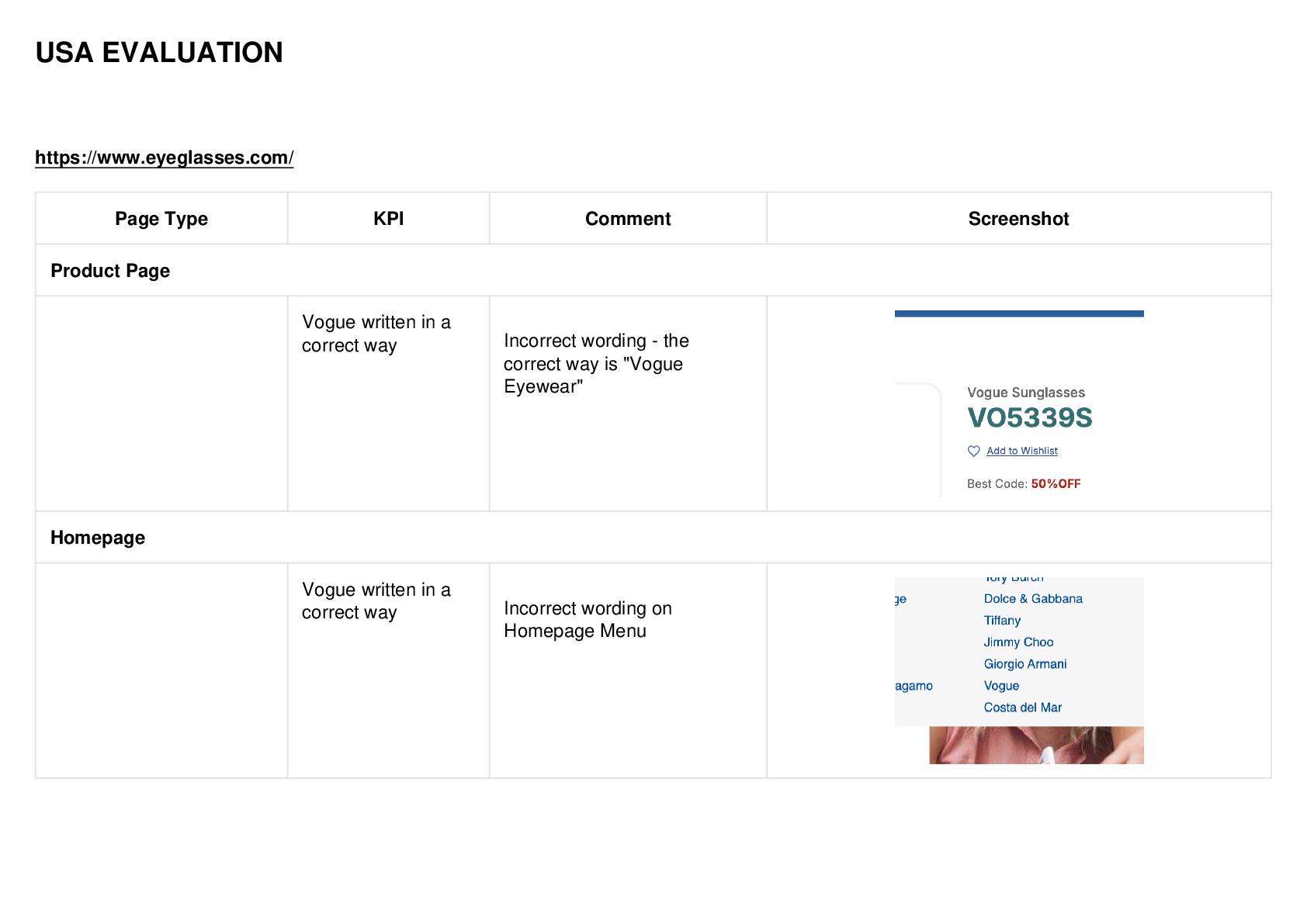Screen dimensions: 1307x924
Task: Click the KPI column header
Action: tap(389, 219)
